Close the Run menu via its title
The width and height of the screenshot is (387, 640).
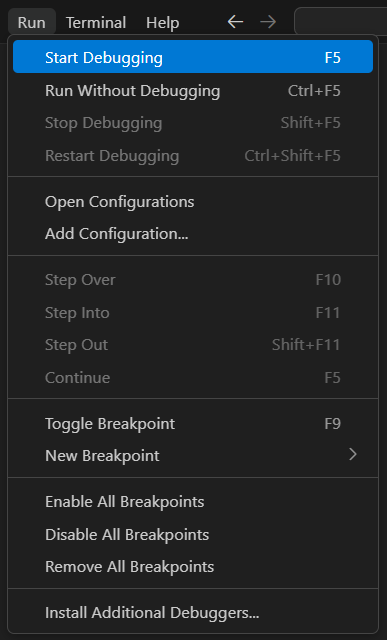point(31,22)
